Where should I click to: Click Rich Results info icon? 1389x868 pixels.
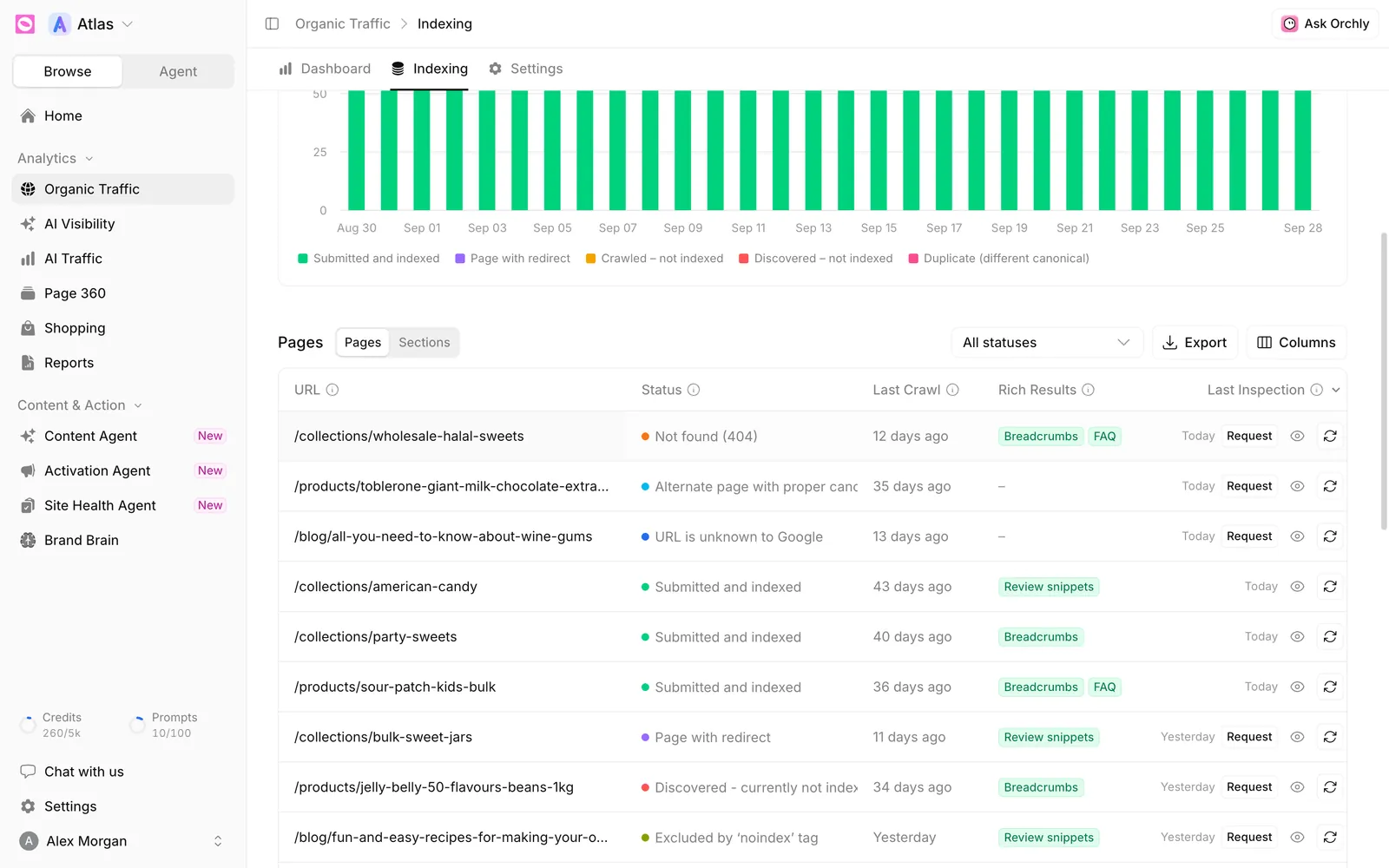click(x=1088, y=390)
